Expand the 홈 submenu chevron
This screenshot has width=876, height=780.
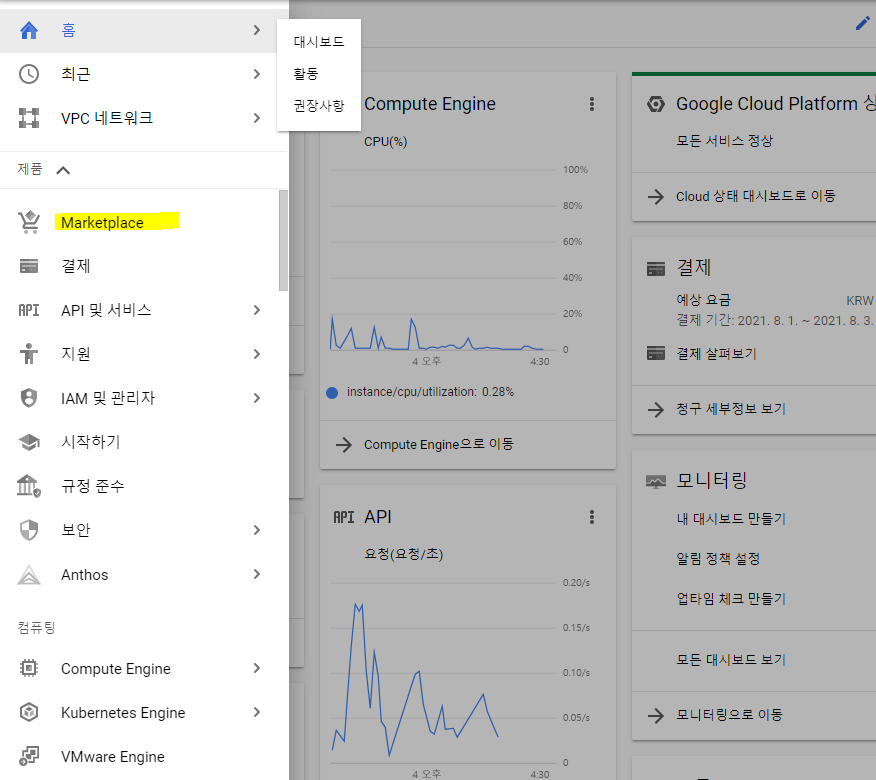tap(256, 30)
